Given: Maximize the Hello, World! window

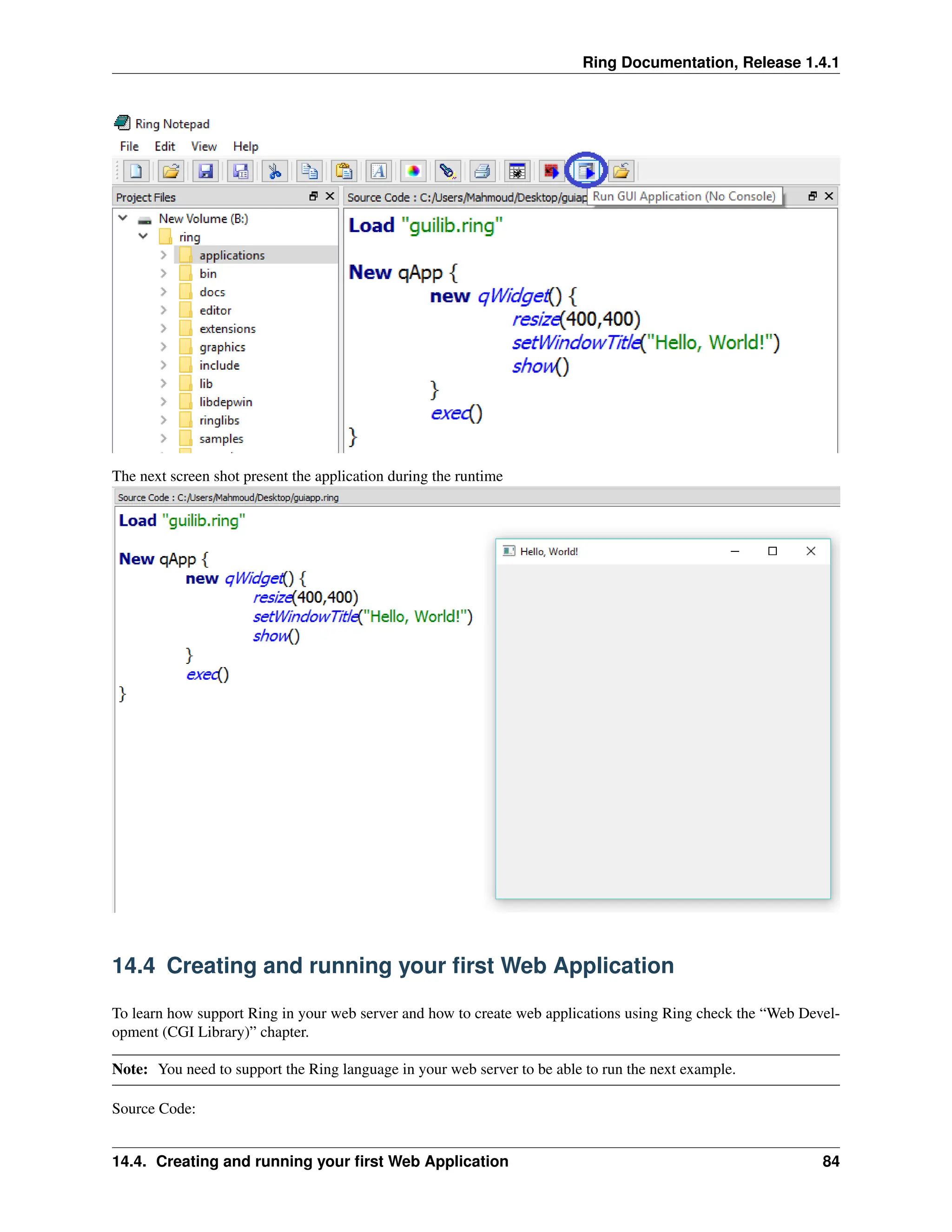Looking at the screenshot, I should (x=772, y=551).
